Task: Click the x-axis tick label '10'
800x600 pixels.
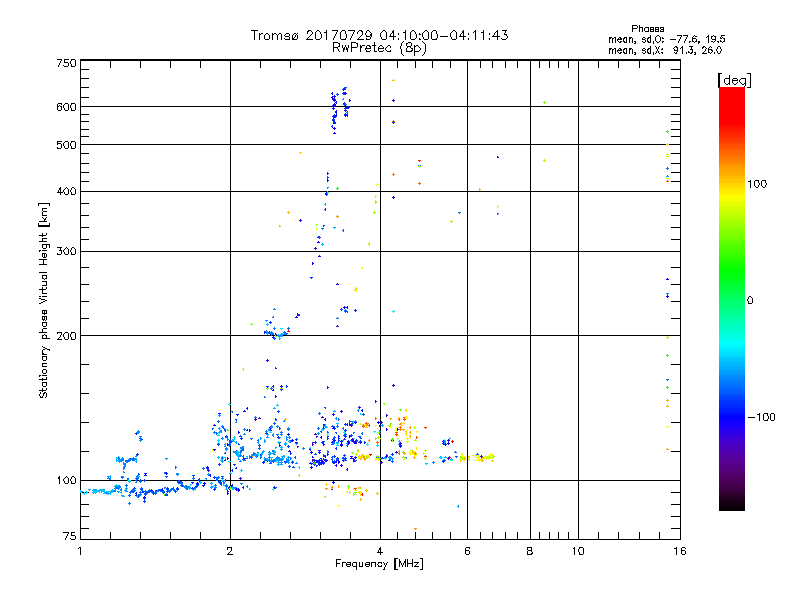Action: click(x=578, y=551)
